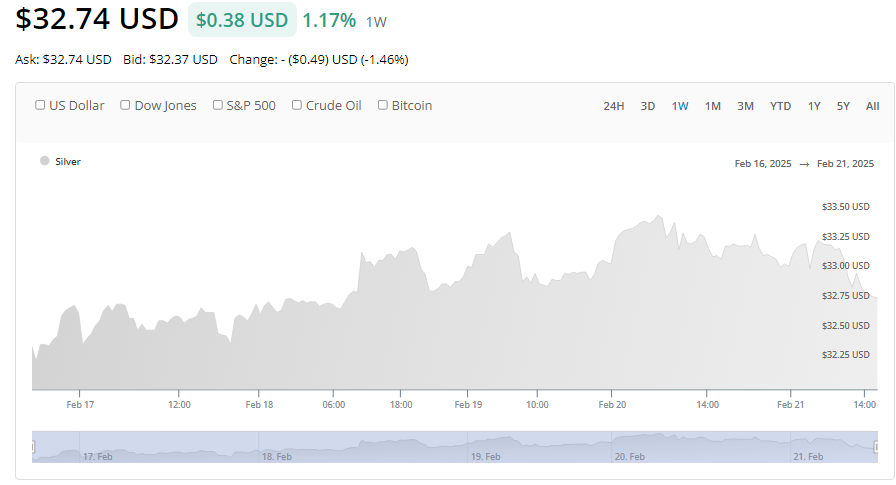The image size is (896, 485).
Task: Select the 3D time range
Action: [x=648, y=106]
